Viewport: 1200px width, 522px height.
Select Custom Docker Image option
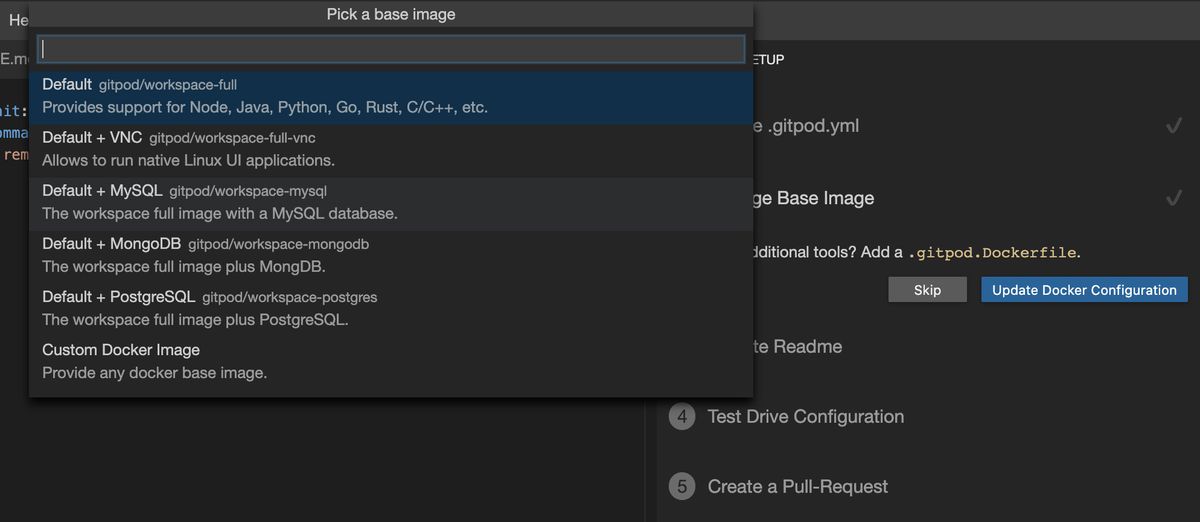391,362
